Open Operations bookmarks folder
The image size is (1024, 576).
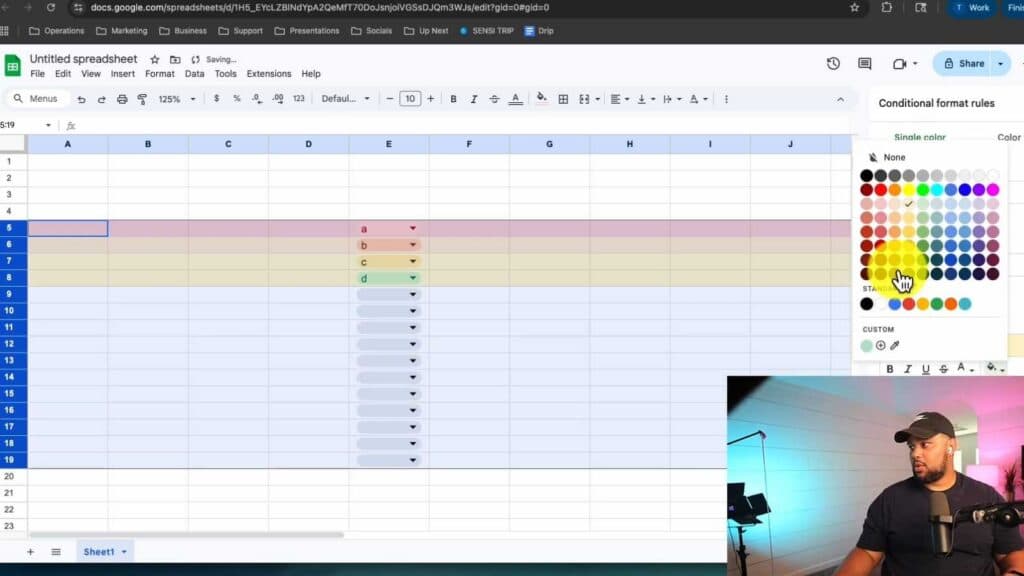click(57, 31)
